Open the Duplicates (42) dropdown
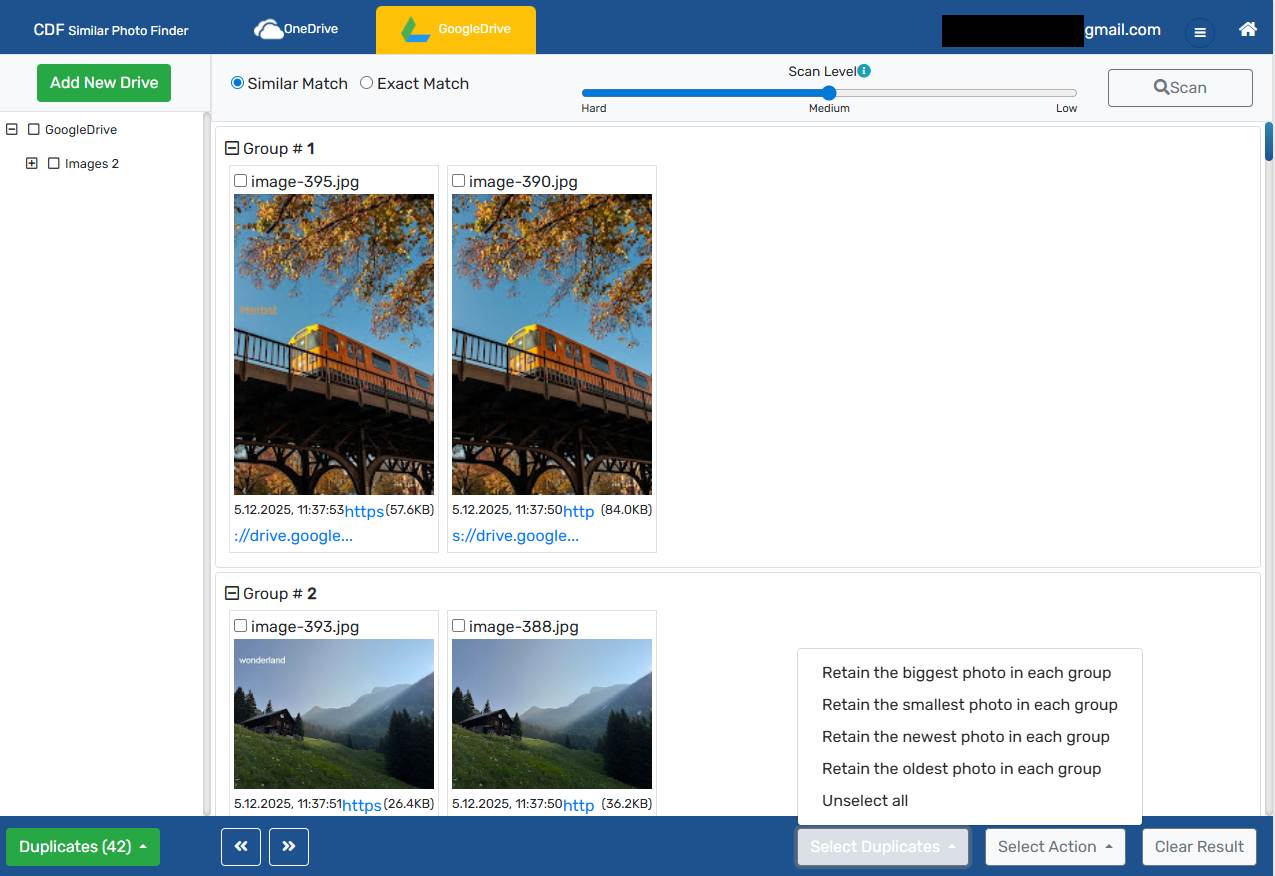Viewport: 1275px width, 876px height. tap(83, 847)
